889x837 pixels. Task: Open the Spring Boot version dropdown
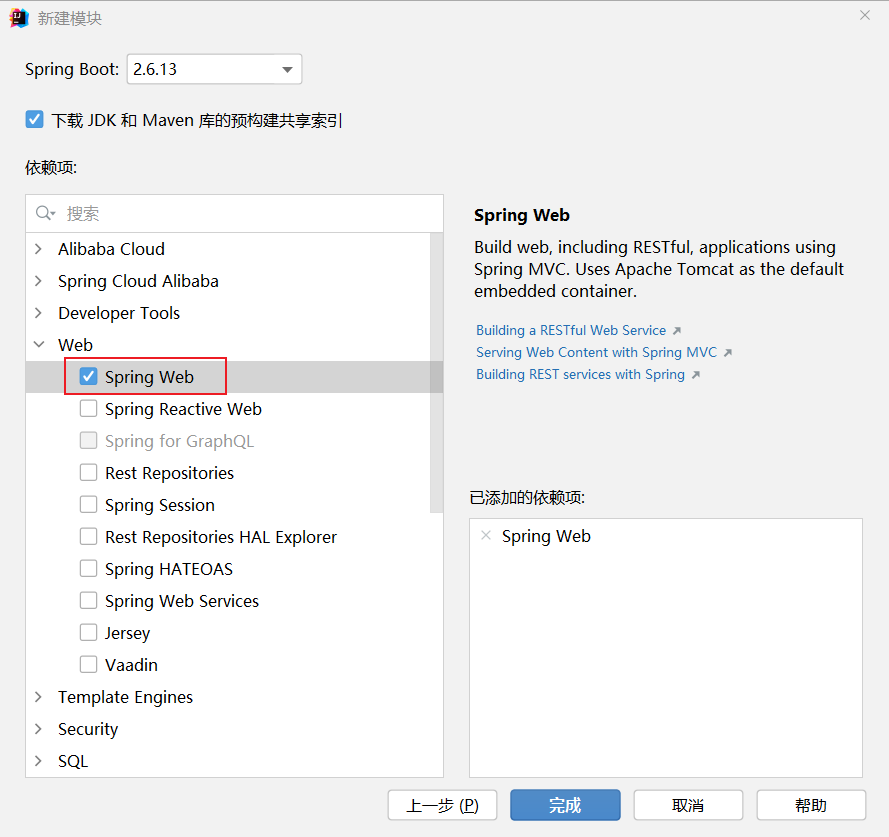pos(214,69)
